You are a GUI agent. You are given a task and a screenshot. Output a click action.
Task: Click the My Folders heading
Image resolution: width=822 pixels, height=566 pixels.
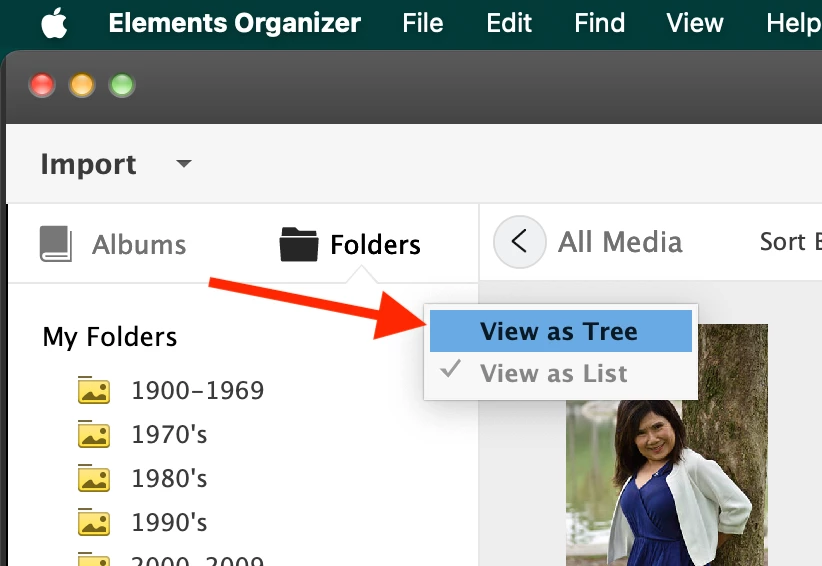tap(110, 337)
